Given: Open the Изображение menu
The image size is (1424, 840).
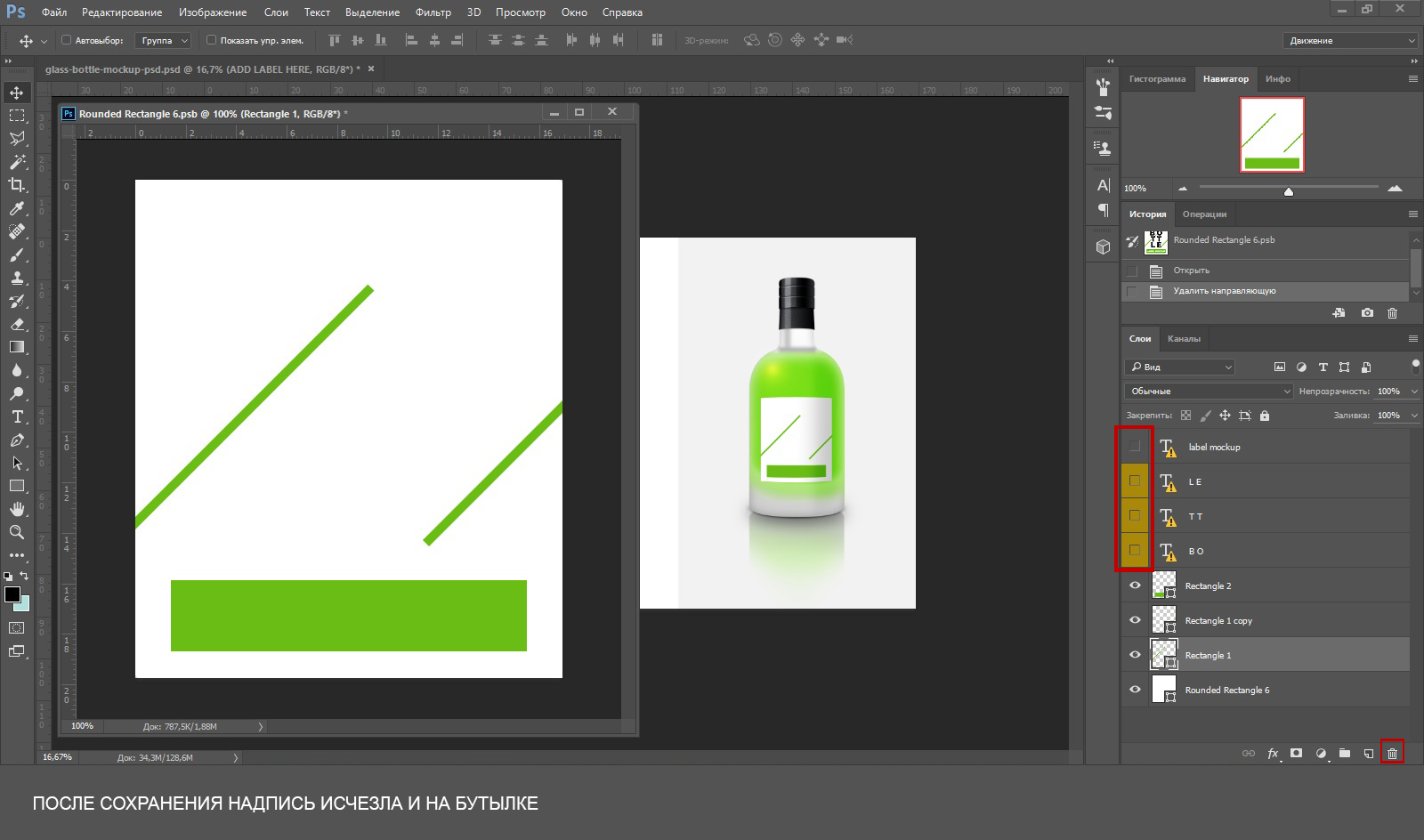Looking at the screenshot, I should coord(212,12).
